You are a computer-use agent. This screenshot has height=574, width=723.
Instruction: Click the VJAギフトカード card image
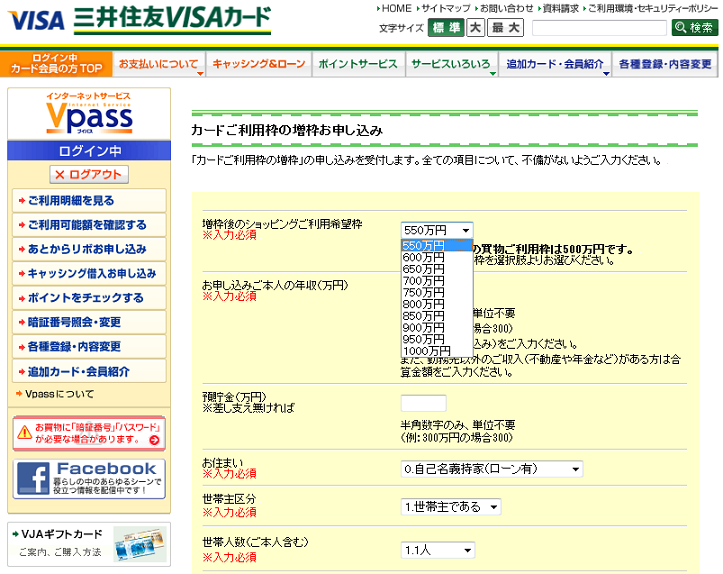(140, 544)
